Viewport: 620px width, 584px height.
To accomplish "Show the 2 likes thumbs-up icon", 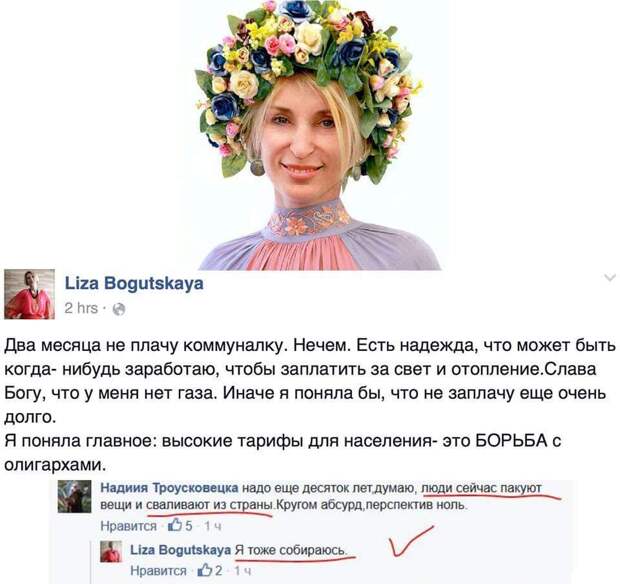I will 204,570.
